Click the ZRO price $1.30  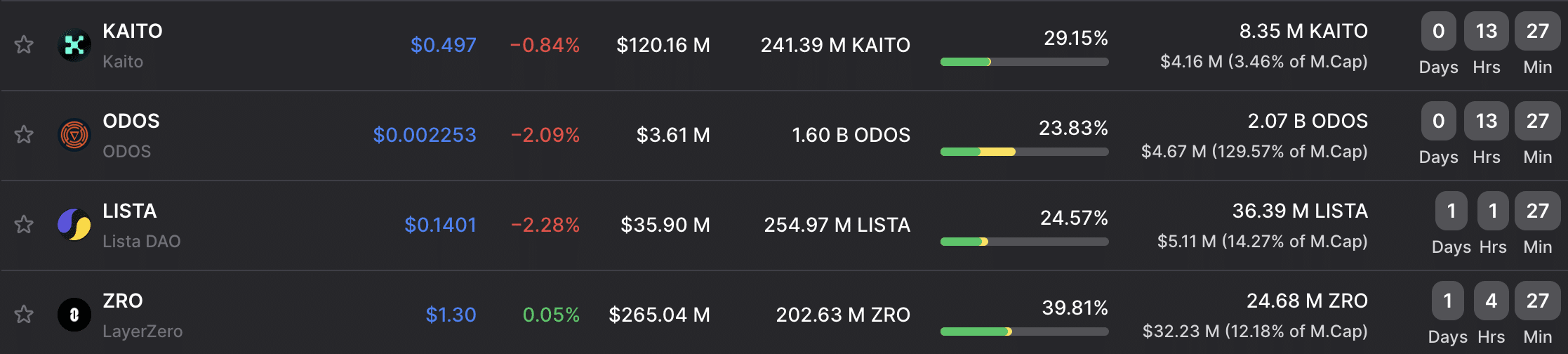(451, 315)
